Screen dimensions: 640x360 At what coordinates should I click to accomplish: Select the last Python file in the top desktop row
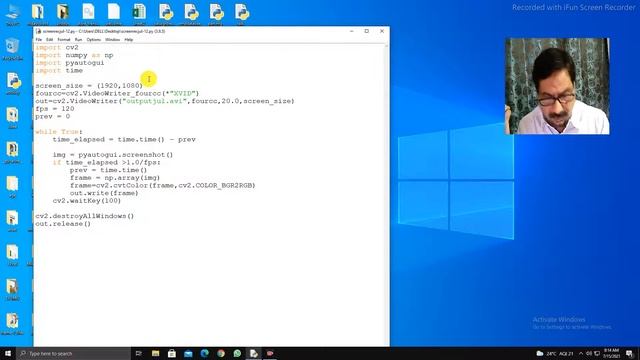pos(241,15)
